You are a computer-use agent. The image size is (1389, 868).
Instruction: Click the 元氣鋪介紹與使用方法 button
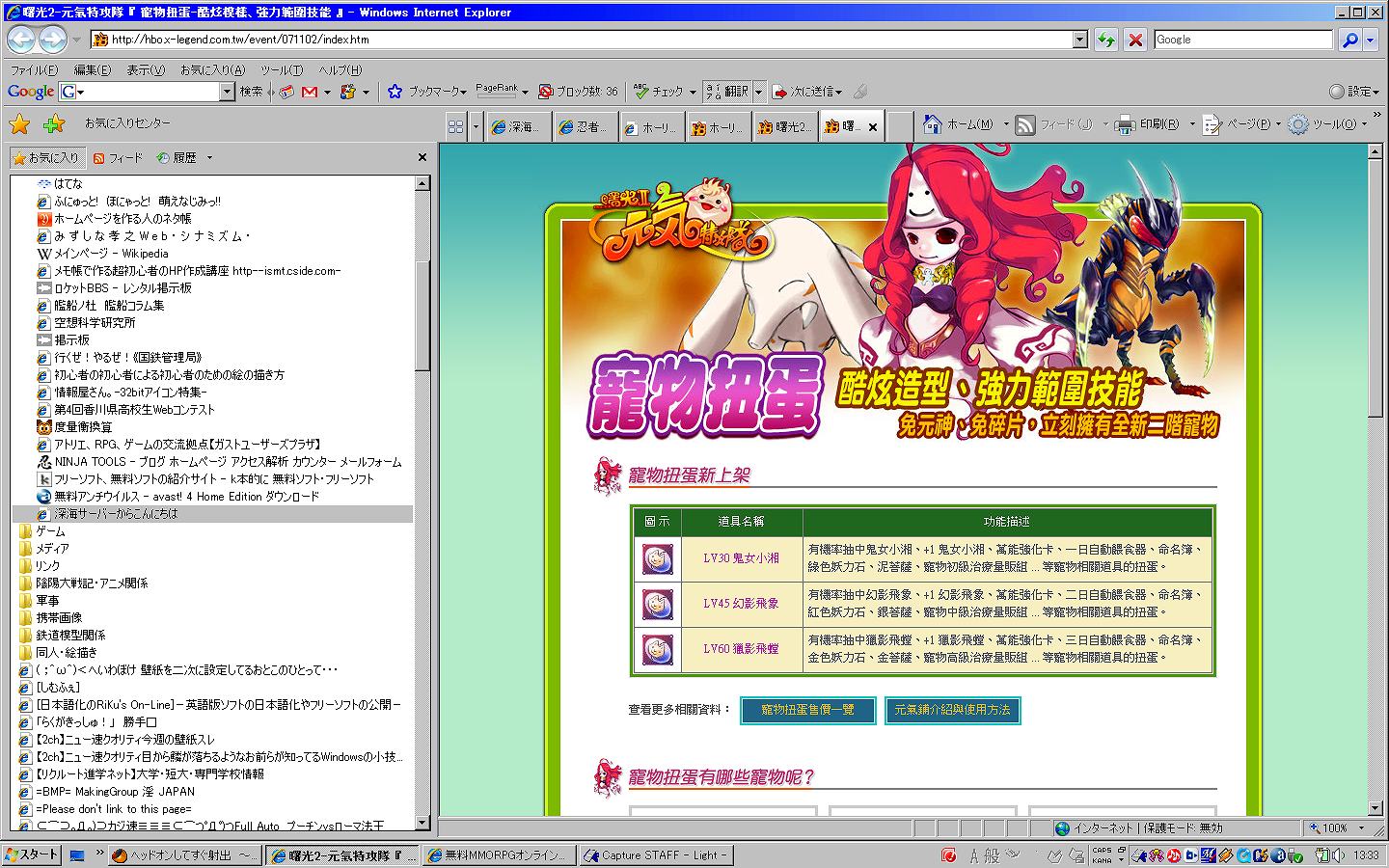[952, 710]
